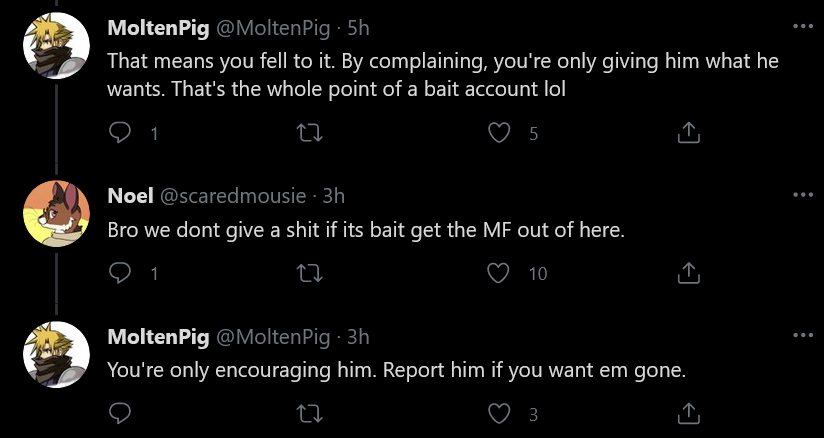Reply to MoltenPig's bait account tweet

tap(119, 133)
